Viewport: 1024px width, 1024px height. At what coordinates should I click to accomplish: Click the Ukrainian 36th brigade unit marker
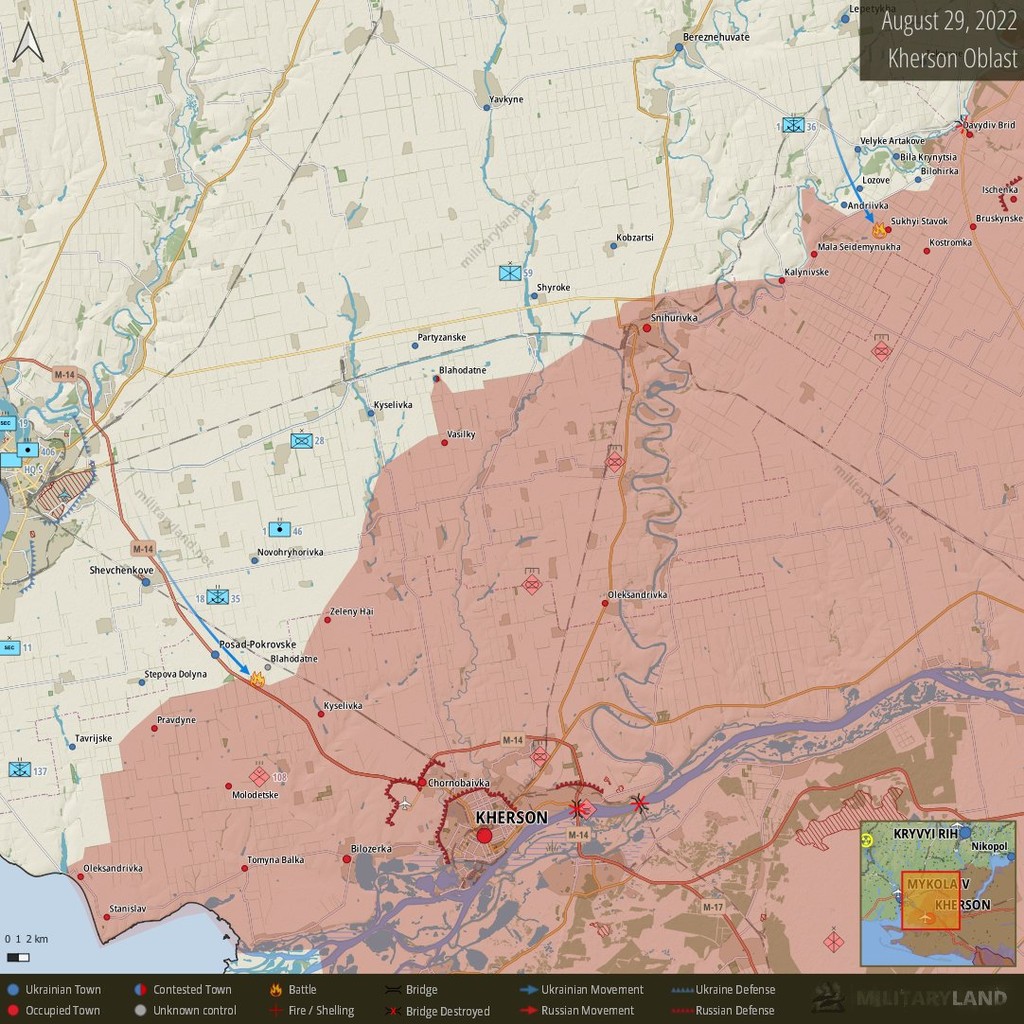793,125
